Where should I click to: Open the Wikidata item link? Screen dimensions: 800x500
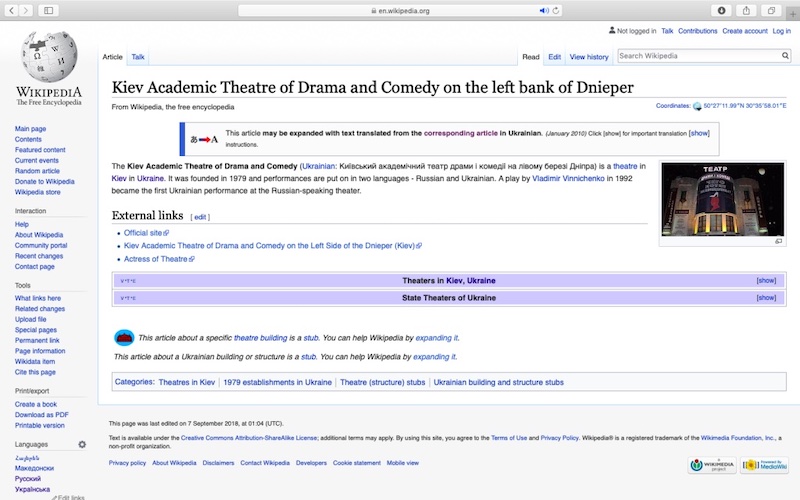pyautogui.click(x=35, y=361)
